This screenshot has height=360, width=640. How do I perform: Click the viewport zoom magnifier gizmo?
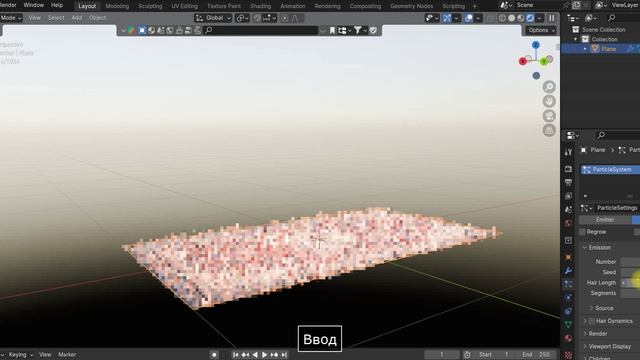point(549,87)
